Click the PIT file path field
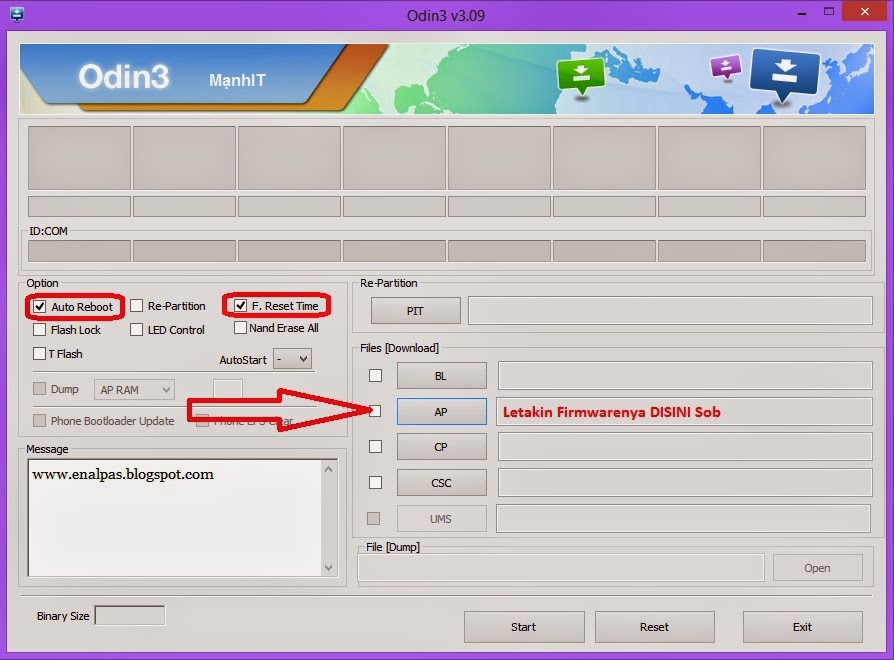894x660 pixels. point(670,311)
